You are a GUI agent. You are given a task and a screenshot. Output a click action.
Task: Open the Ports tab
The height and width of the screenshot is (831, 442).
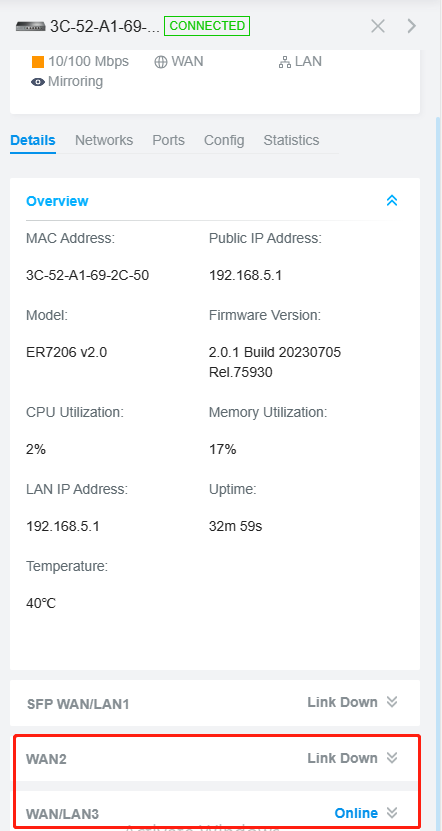pyautogui.click(x=169, y=140)
